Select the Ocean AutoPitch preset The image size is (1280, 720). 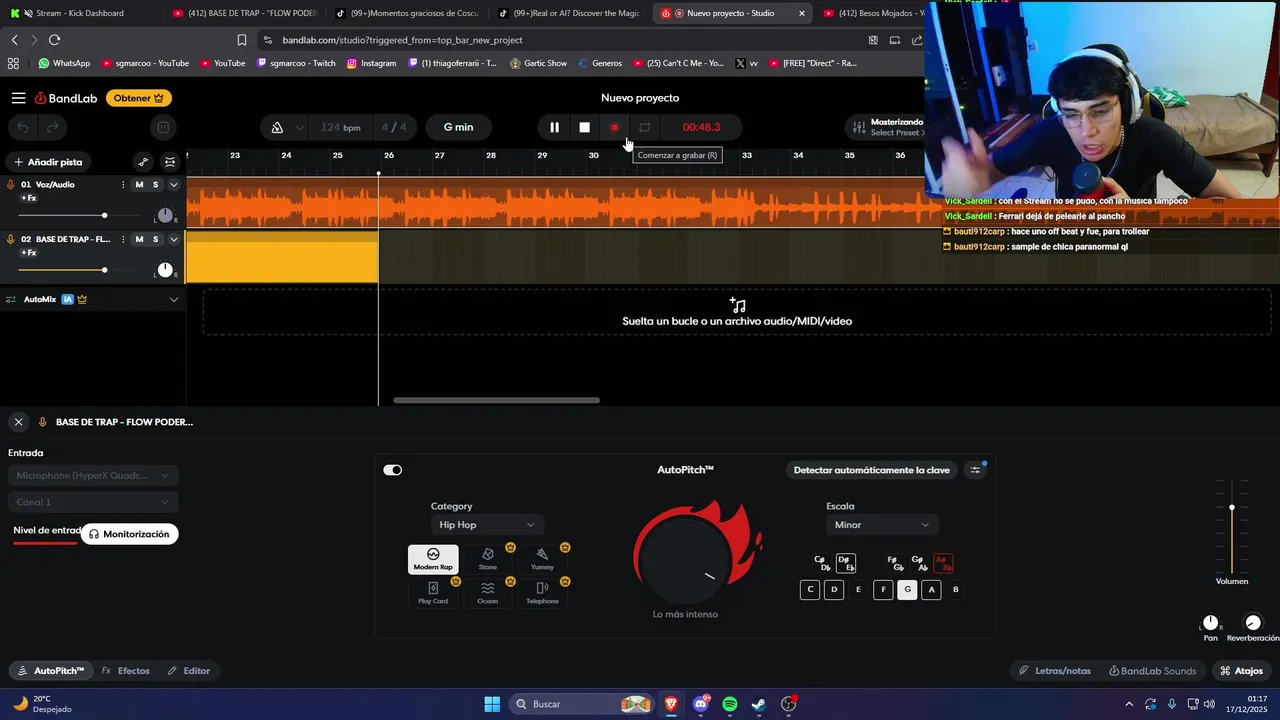(x=488, y=593)
